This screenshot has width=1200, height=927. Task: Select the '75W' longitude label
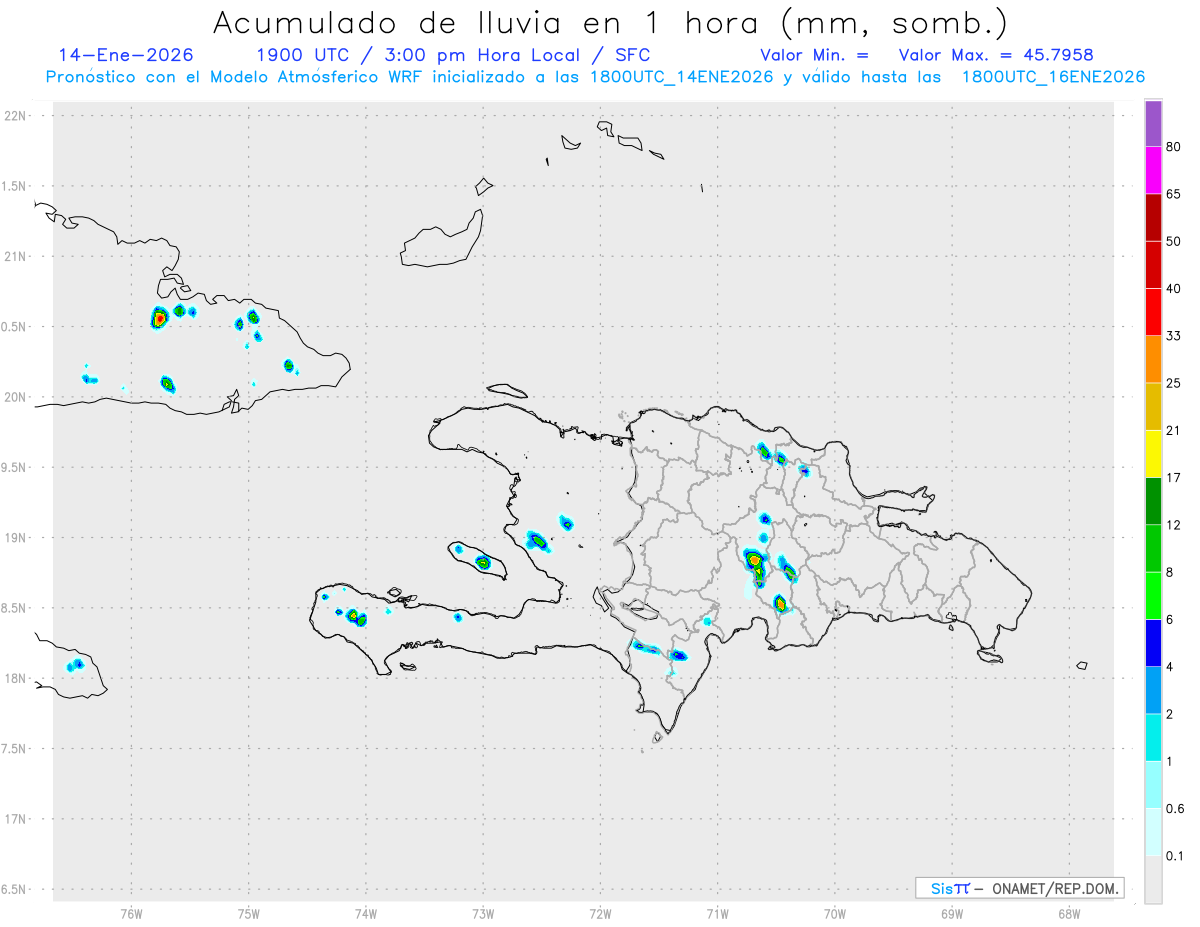pyautogui.click(x=249, y=914)
